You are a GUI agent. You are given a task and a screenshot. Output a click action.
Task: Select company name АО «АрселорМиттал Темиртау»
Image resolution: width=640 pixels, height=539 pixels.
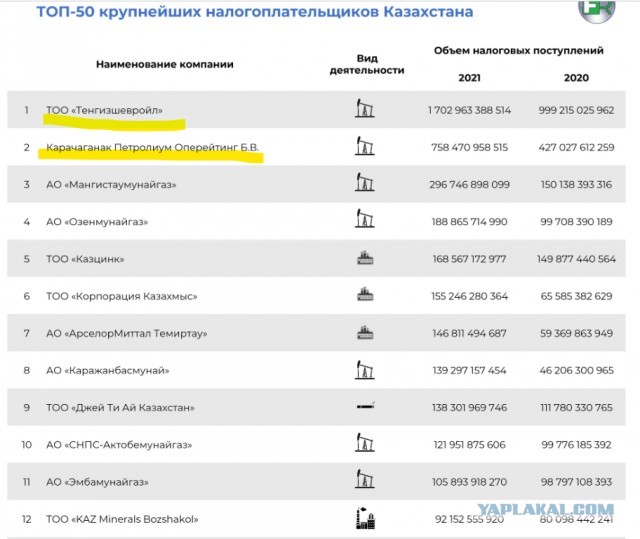(127, 333)
